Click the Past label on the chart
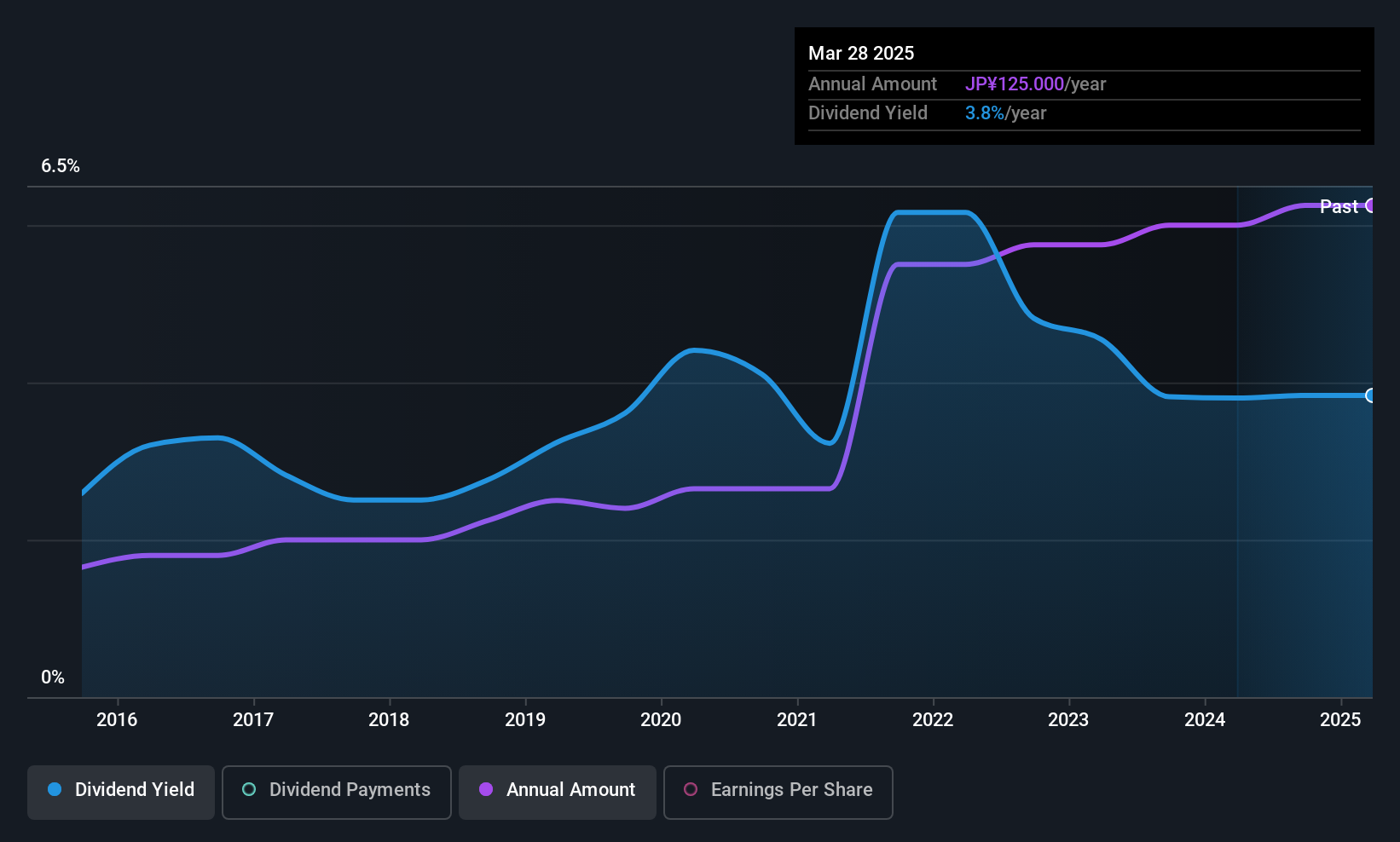The height and width of the screenshot is (842, 1400). click(1339, 206)
